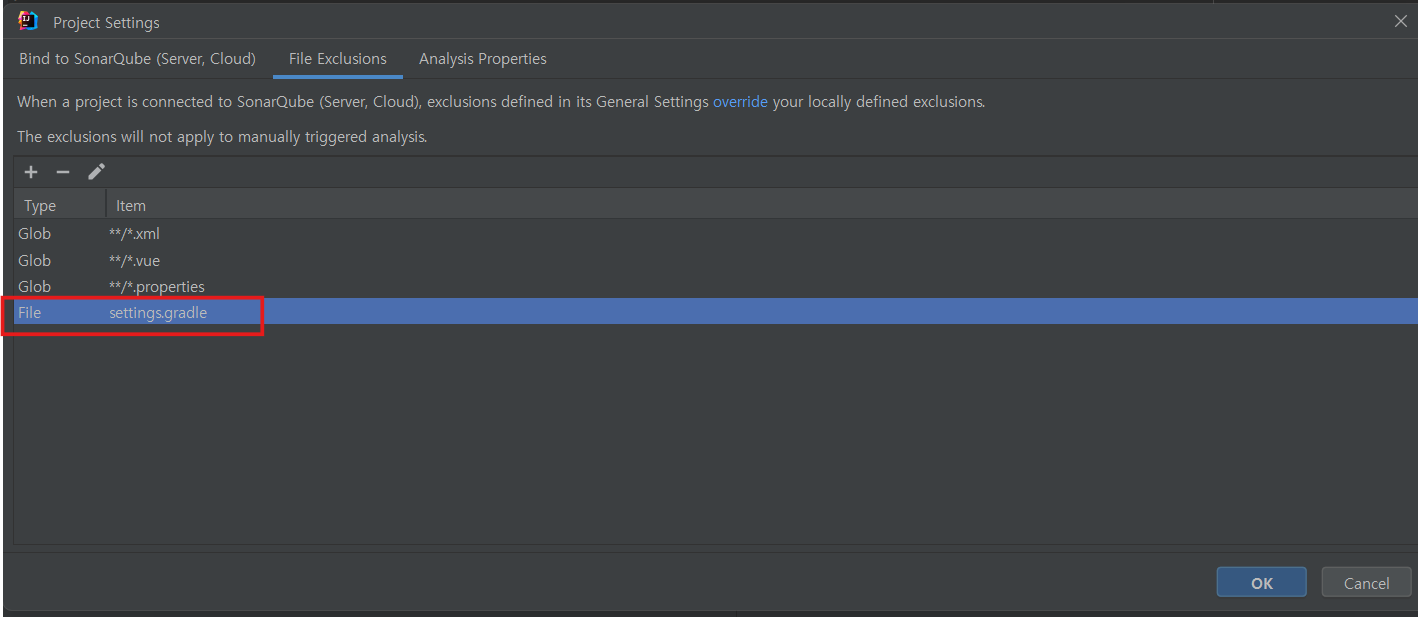Image resolution: width=1418 pixels, height=617 pixels.
Task: Click the remove exclusion minus icon
Action: tap(63, 172)
